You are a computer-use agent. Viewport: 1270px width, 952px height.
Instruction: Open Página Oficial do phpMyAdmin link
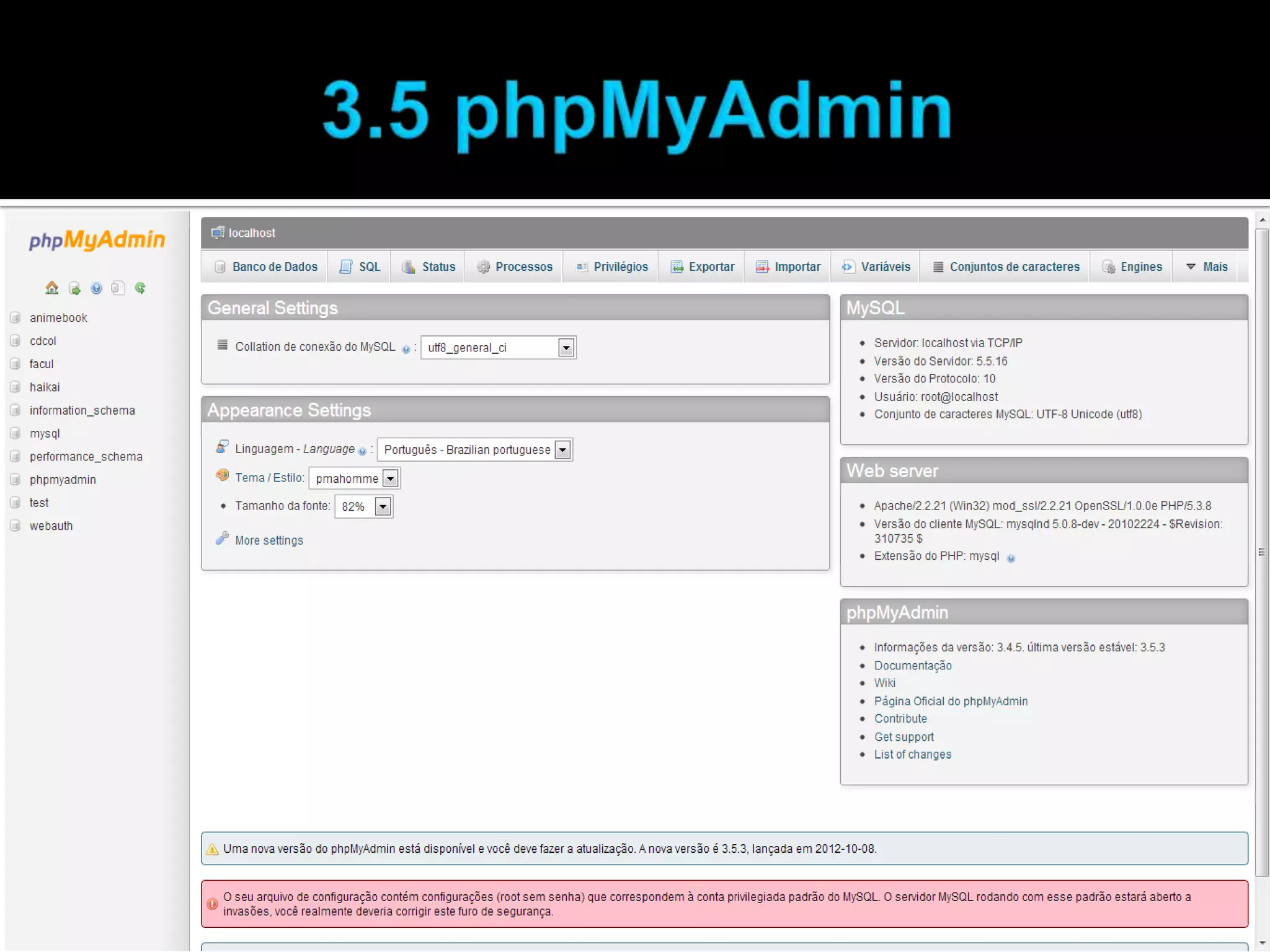pos(951,701)
